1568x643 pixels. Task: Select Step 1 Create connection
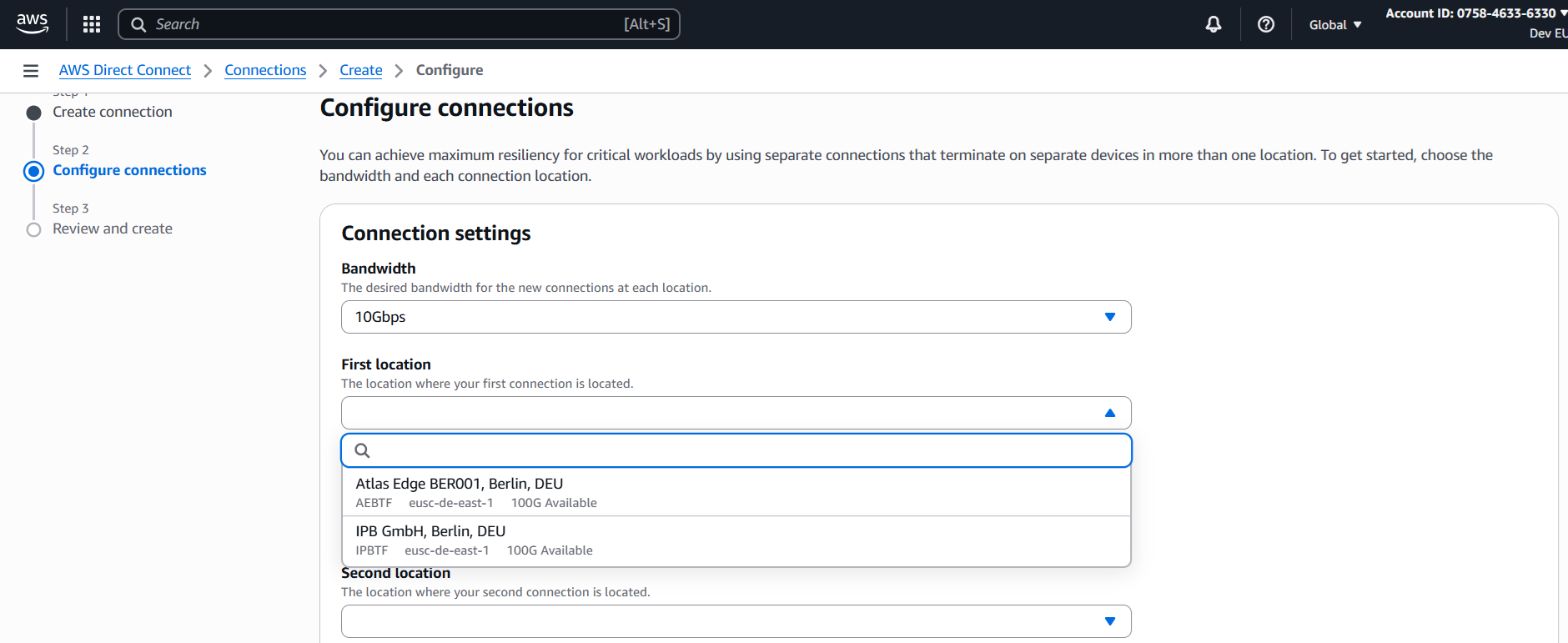pyautogui.click(x=113, y=112)
